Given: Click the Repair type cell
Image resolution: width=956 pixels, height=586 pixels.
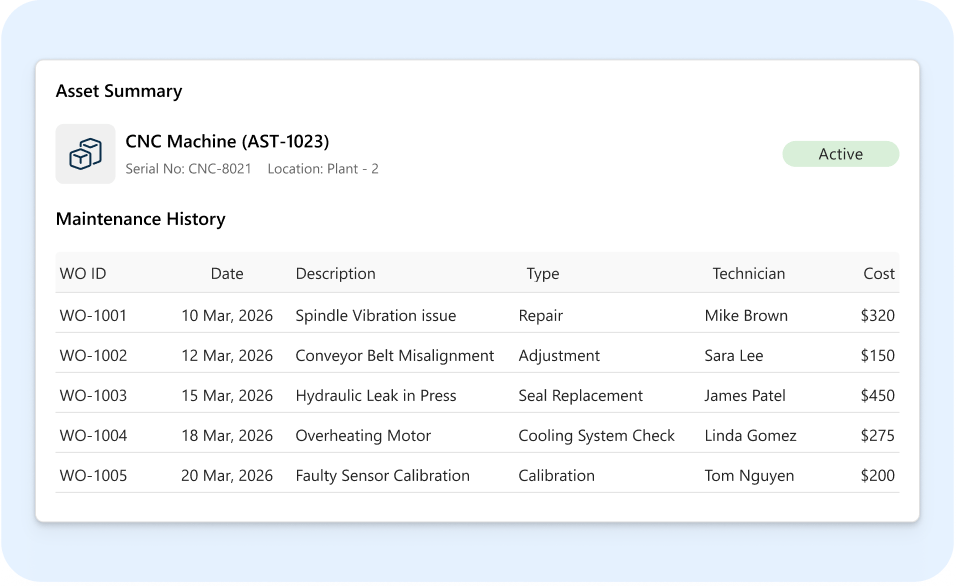Looking at the screenshot, I should tap(540, 316).
